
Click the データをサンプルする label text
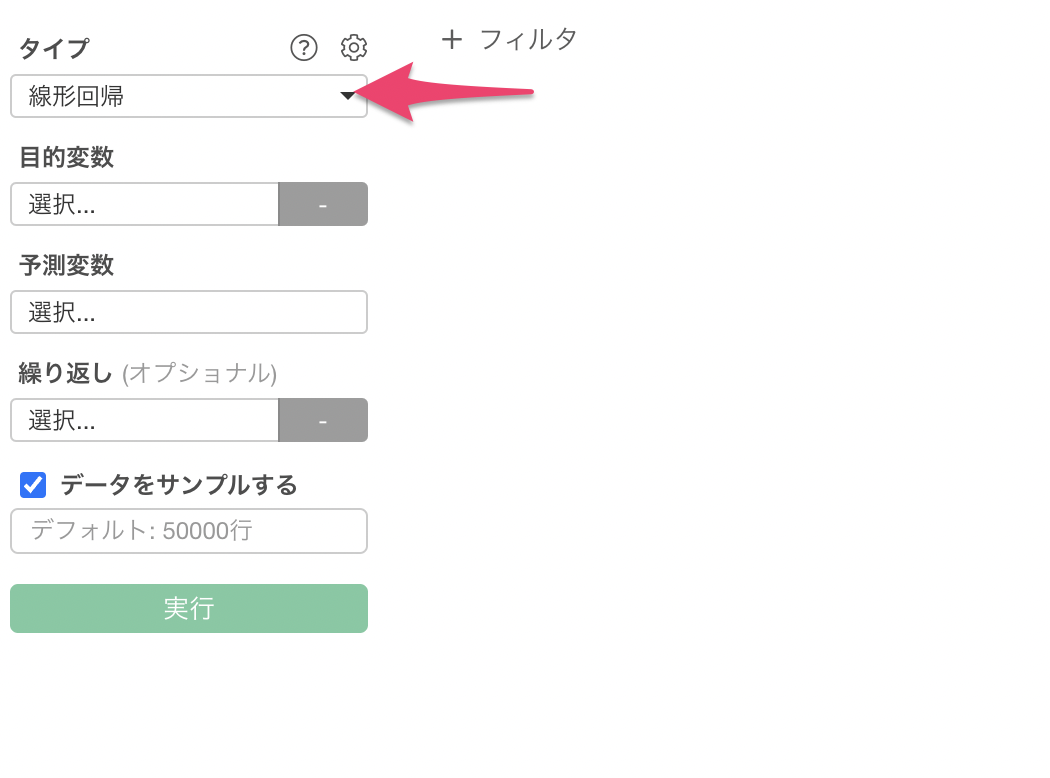coord(179,485)
